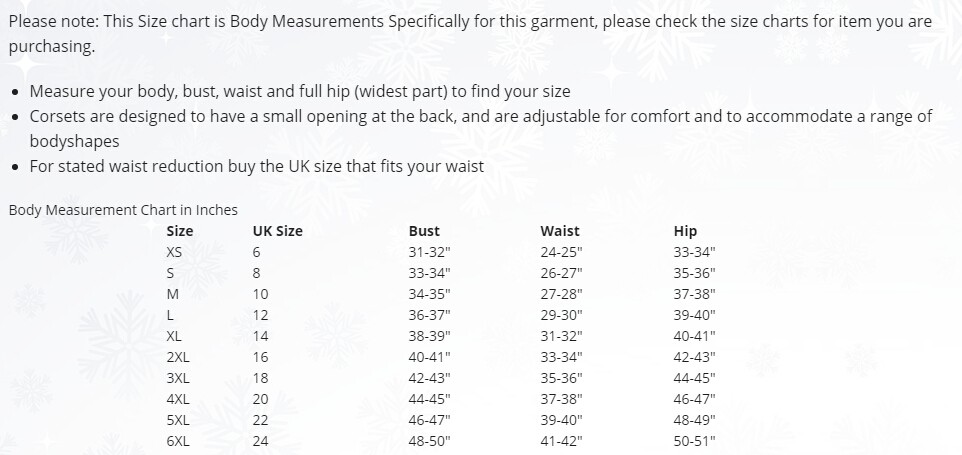Click UK size 16 cell
The width and height of the screenshot is (962, 455).
(261, 357)
